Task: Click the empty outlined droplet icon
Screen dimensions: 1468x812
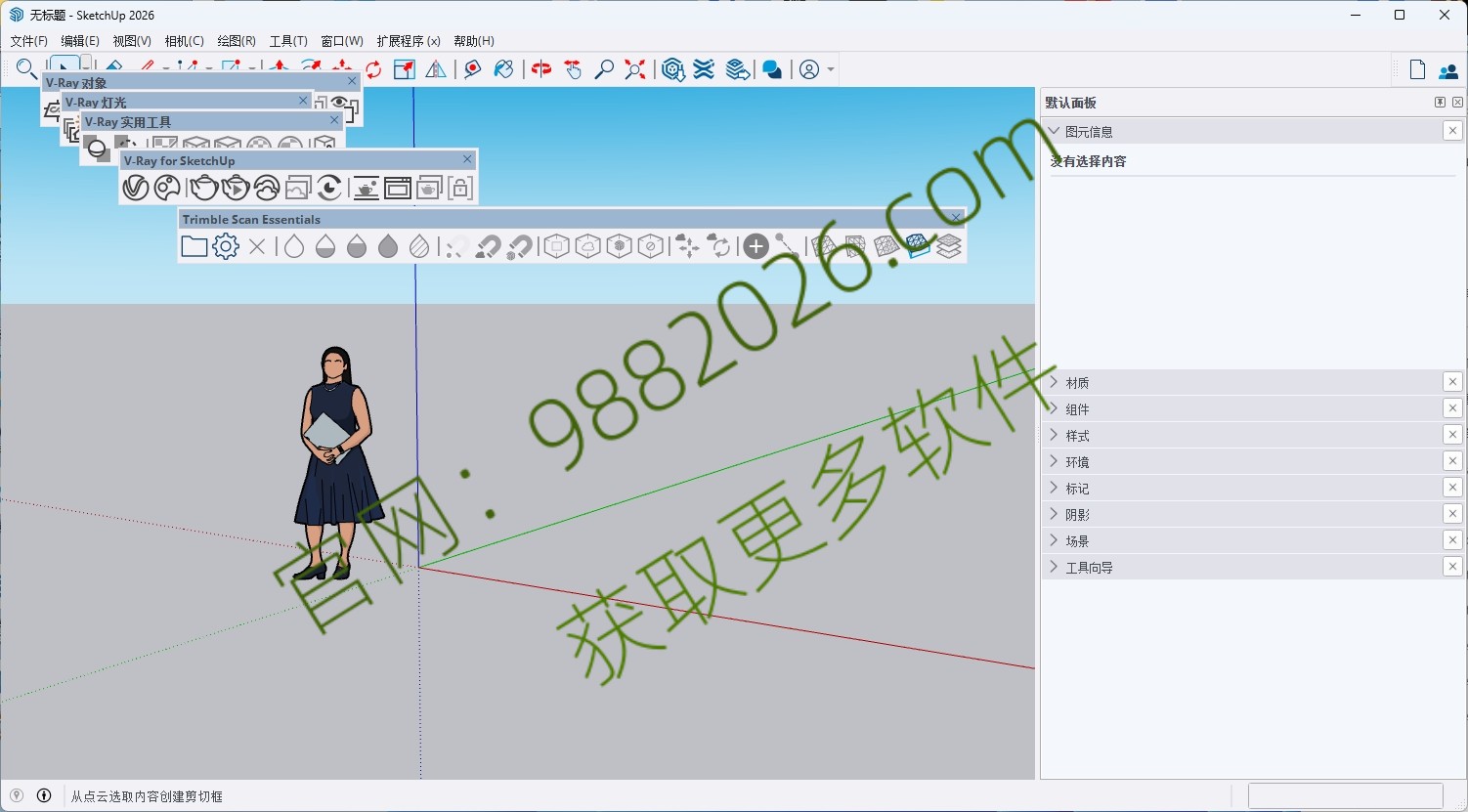Action: (x=294, y=246)
